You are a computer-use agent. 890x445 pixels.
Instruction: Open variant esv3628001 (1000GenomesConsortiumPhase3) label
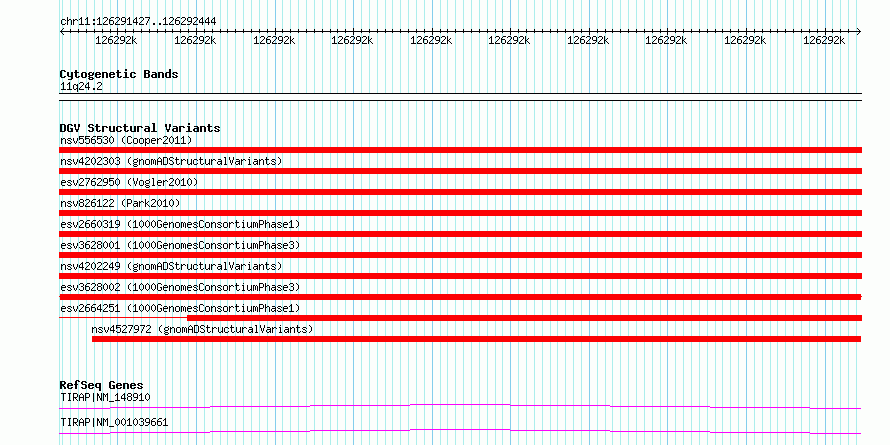coord(179,245)
